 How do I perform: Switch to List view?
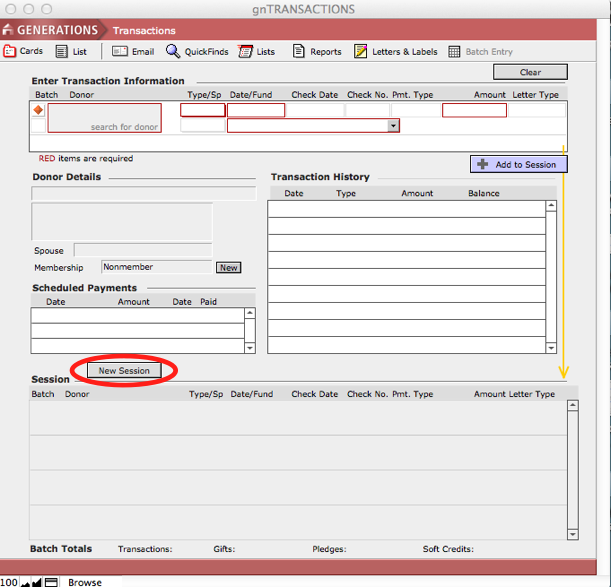pos(71,51)
